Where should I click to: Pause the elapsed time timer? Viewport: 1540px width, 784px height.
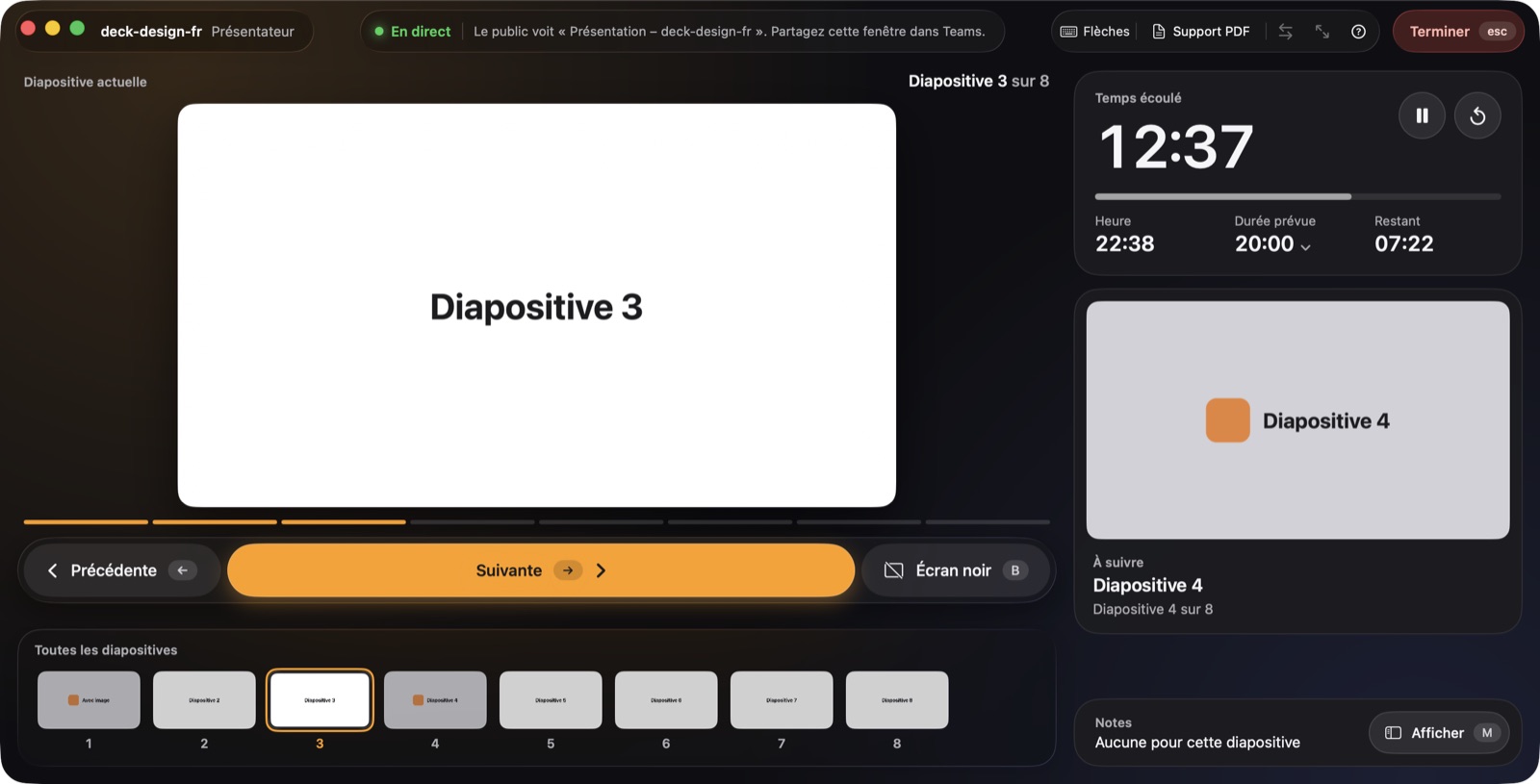coord(1422,115)
